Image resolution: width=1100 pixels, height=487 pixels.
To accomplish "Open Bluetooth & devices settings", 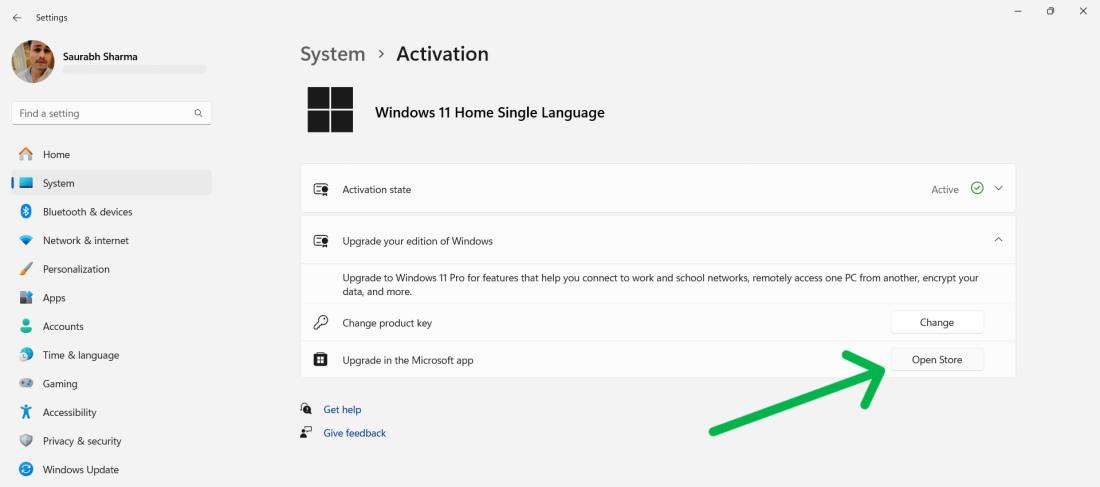I will [x=87, y=212].
